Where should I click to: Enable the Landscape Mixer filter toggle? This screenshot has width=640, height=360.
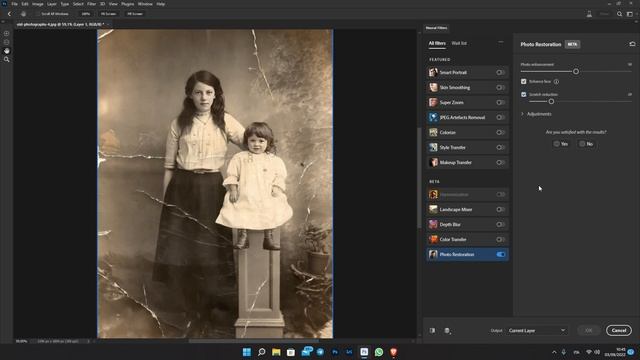(x=500, y=209)
